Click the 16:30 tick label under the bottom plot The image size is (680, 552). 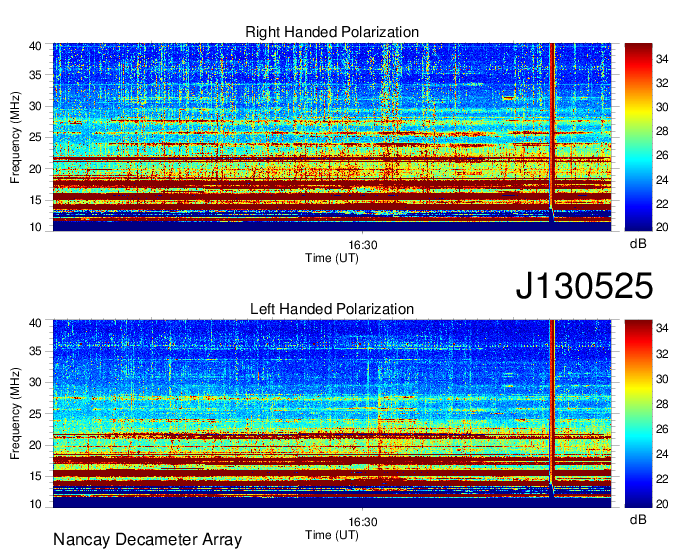tap(363, 522)
